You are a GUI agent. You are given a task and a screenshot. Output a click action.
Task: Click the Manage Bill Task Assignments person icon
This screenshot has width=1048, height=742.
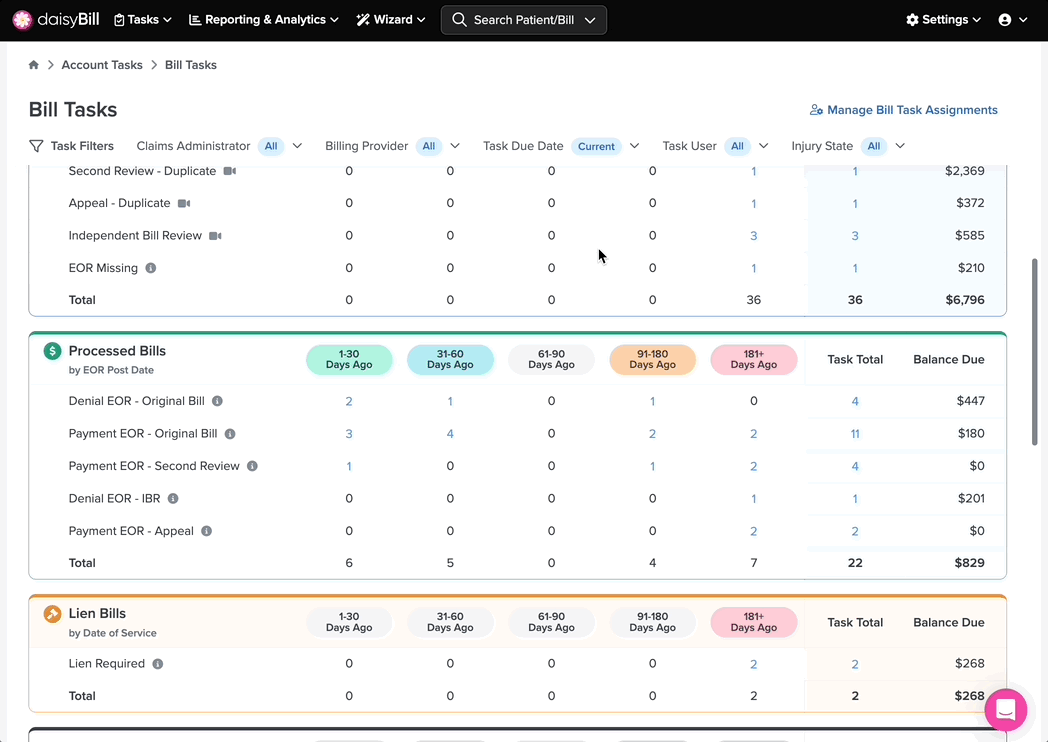tap(816, 110)
